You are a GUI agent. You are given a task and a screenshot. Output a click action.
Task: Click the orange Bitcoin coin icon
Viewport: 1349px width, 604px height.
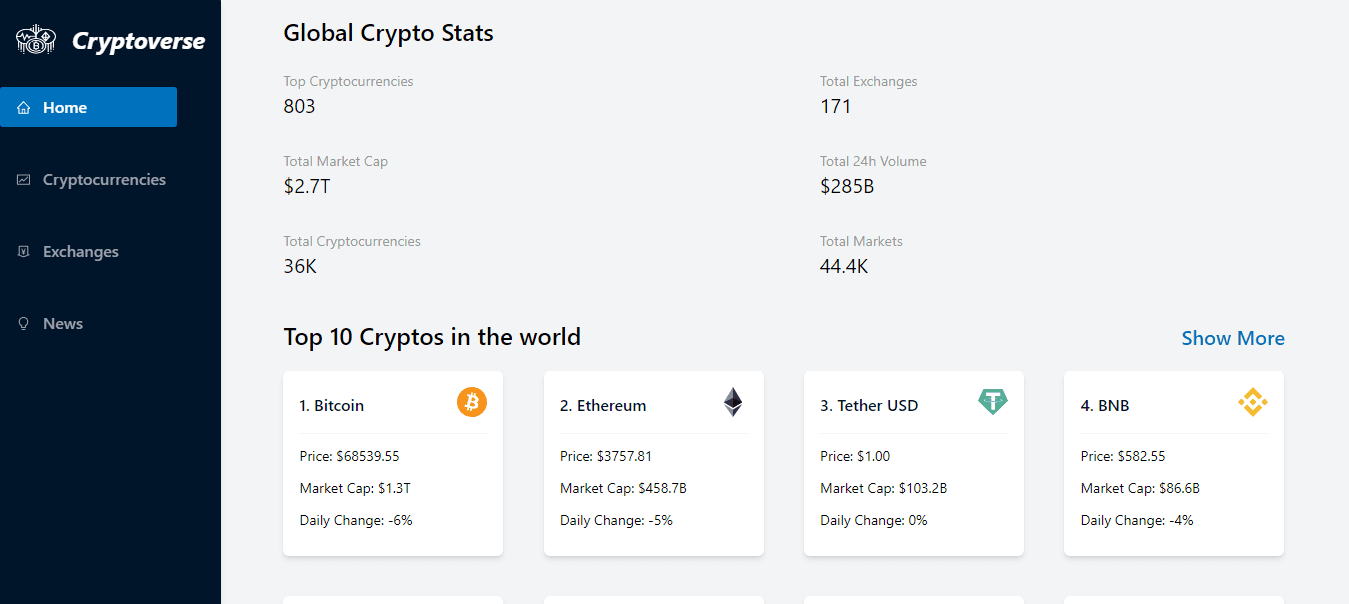(x=472, y=403)
